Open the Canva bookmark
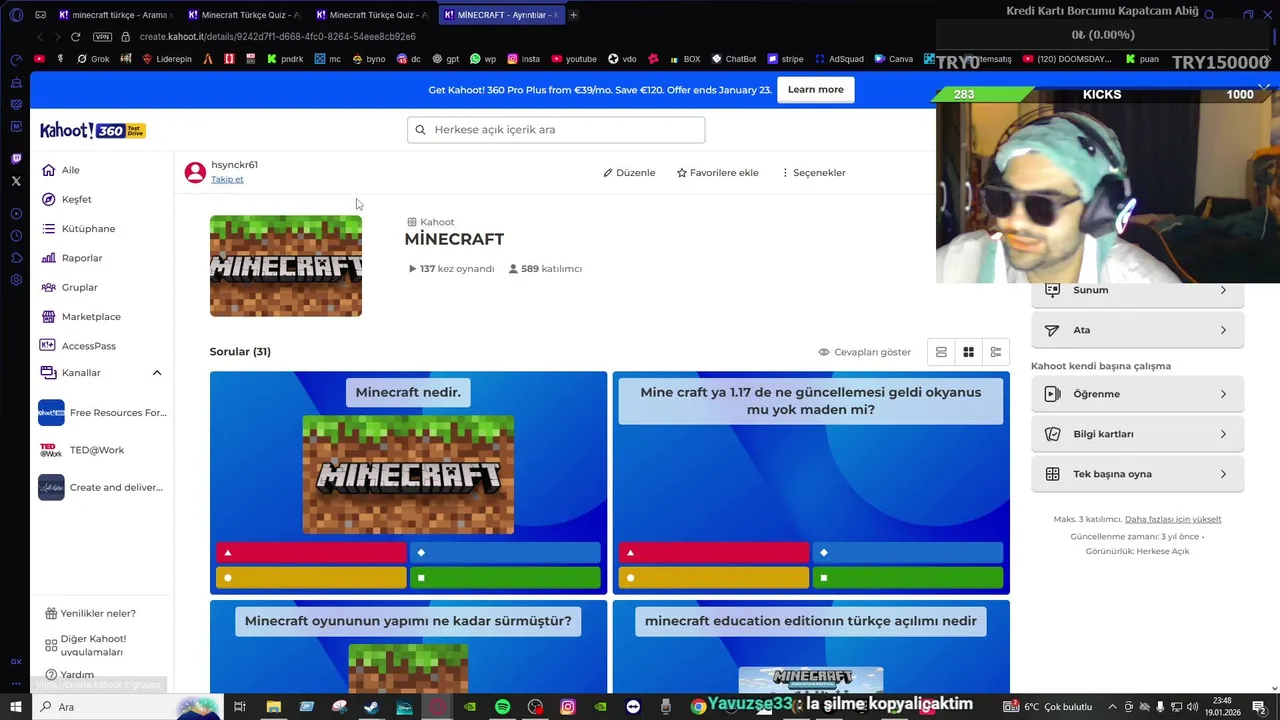The image size is (1280, 720). pyautogui.click(x=893, y=59)
